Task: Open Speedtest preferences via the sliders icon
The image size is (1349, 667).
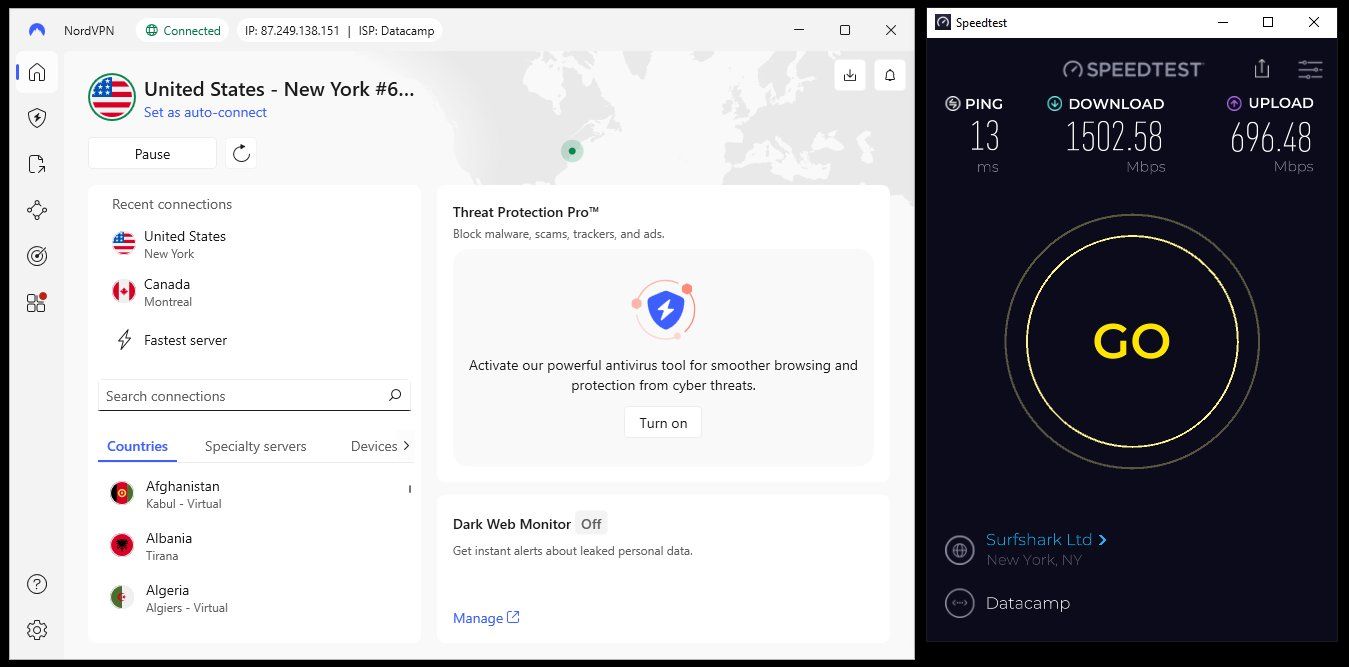Action: point(1310,69)
